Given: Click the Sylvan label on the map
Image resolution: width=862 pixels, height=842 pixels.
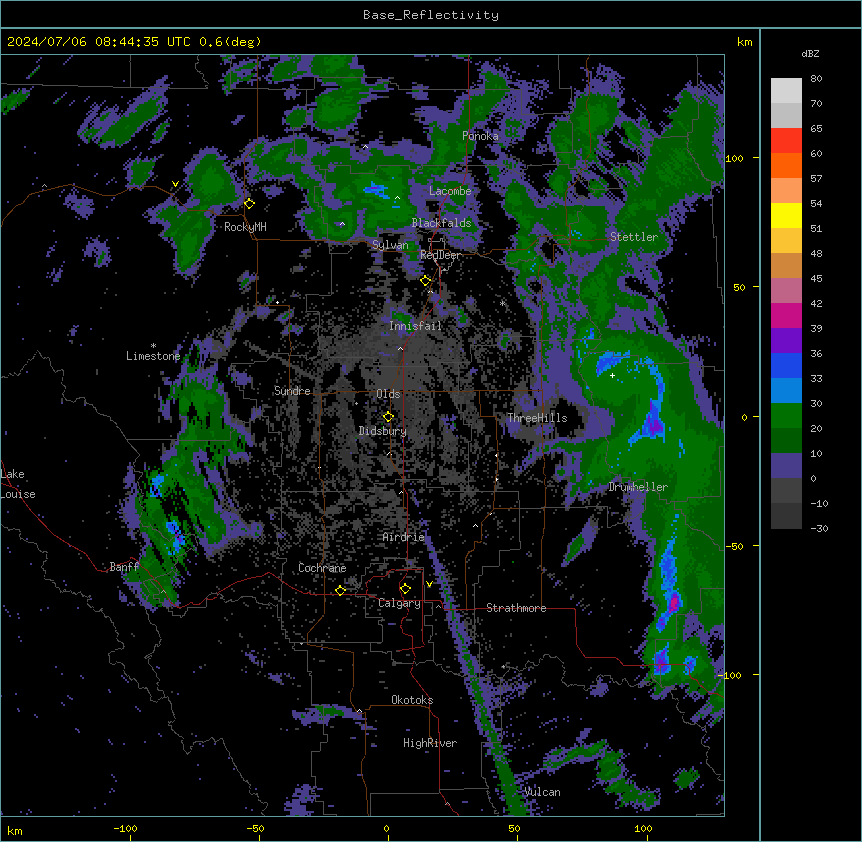Looking at the screenshot, I should tap(390, 245).
